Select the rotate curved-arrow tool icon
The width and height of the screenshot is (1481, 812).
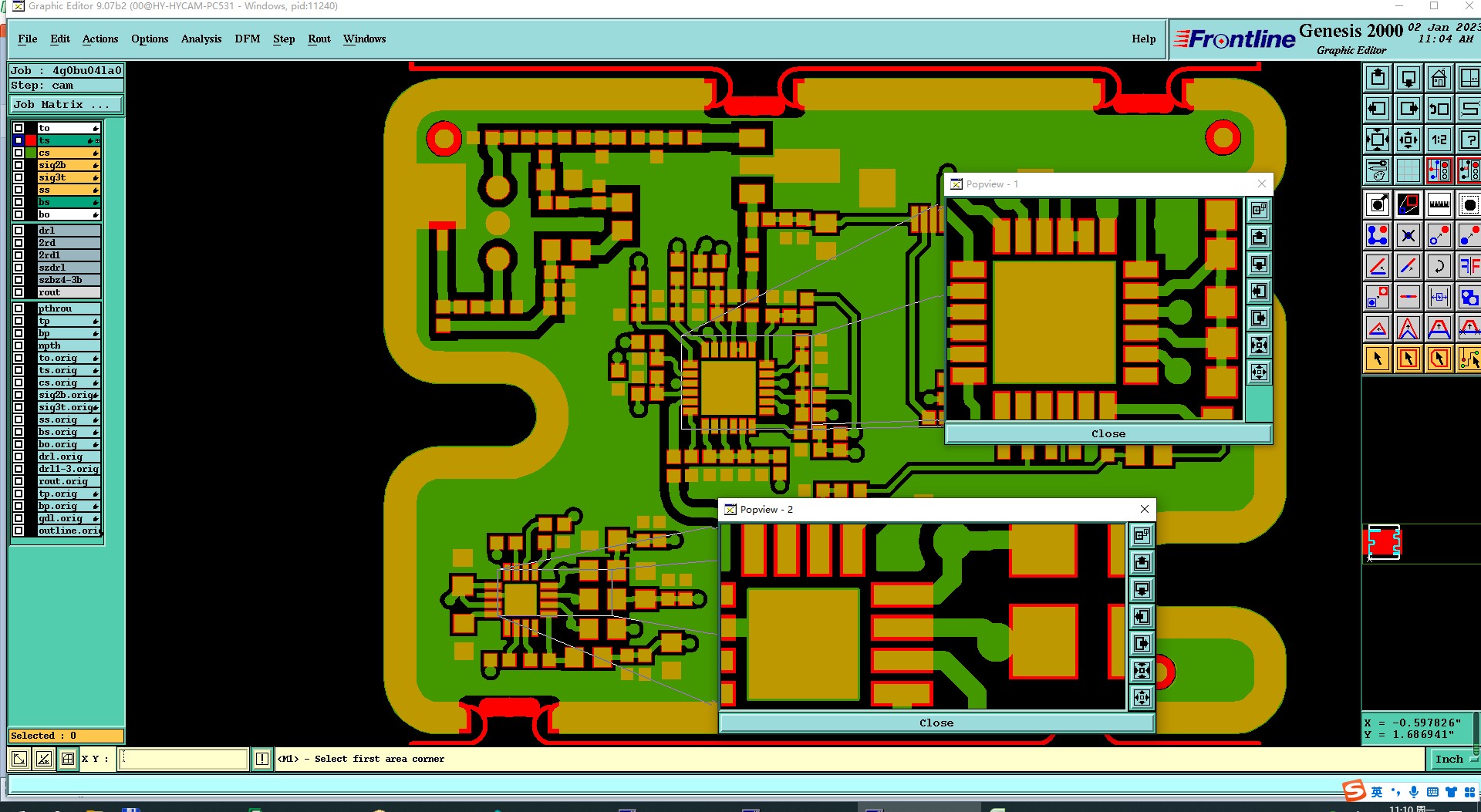coord(1439,266)
